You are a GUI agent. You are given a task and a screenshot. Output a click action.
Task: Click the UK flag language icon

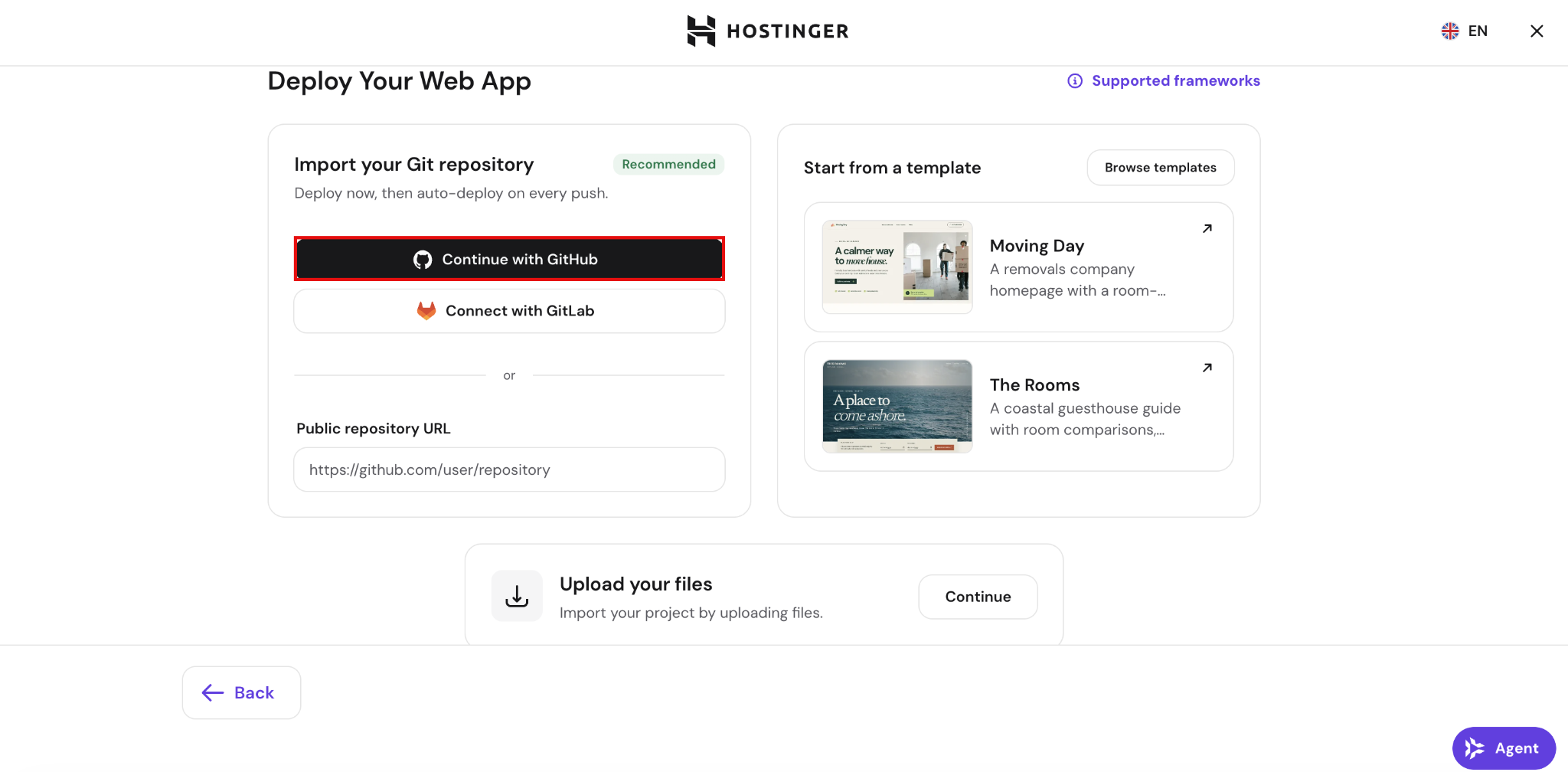click(1450, 31)
